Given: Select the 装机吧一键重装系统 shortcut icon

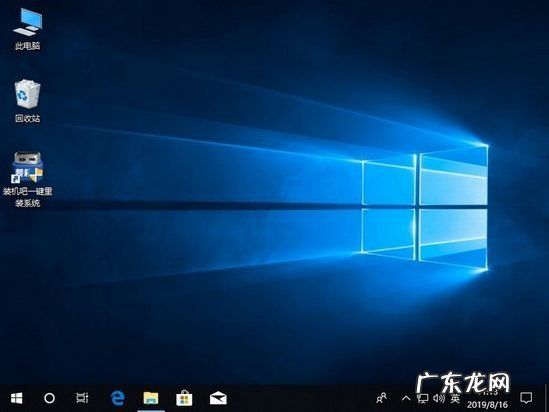Looking at the screenshot, I should [28, 179].
